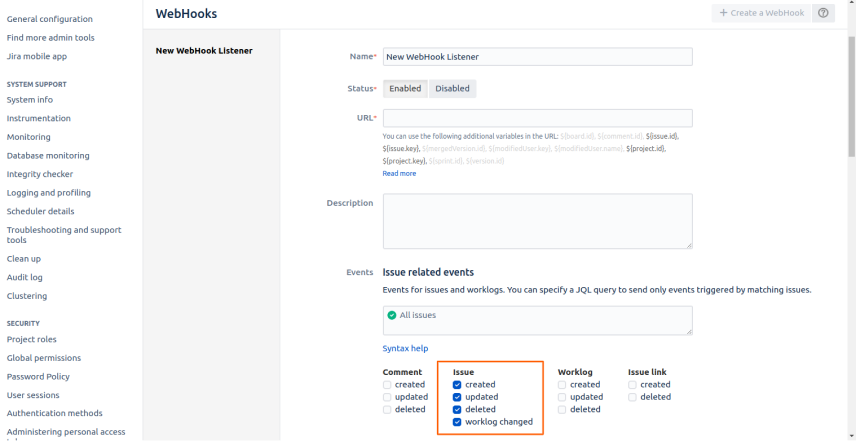Open Scheduler details
The image size is (856, 441).
[40, 211]
